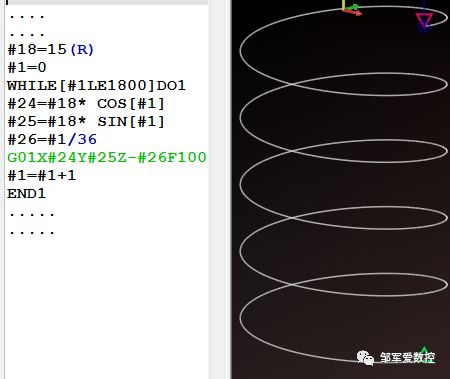Click the "#1=#1+1" increment line
The height and width of the screenshot is (379, 450).
click(x=42, y=175)
